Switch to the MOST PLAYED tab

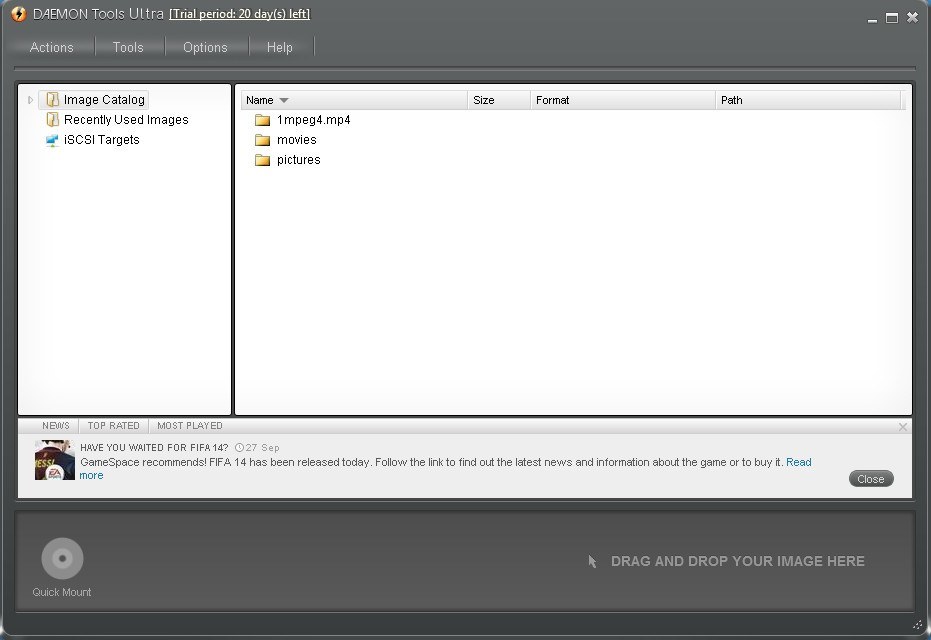pyautogui.click(x=189, y=425)
